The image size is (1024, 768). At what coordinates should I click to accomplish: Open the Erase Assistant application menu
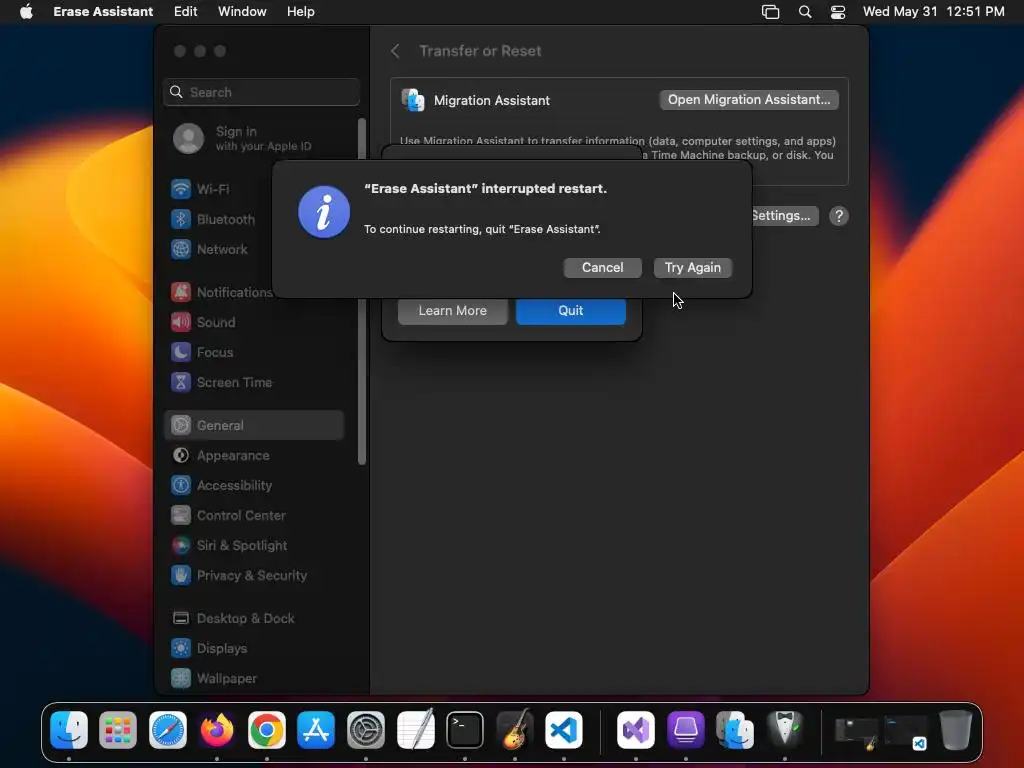pyautogui.click(x=103, y=12)
